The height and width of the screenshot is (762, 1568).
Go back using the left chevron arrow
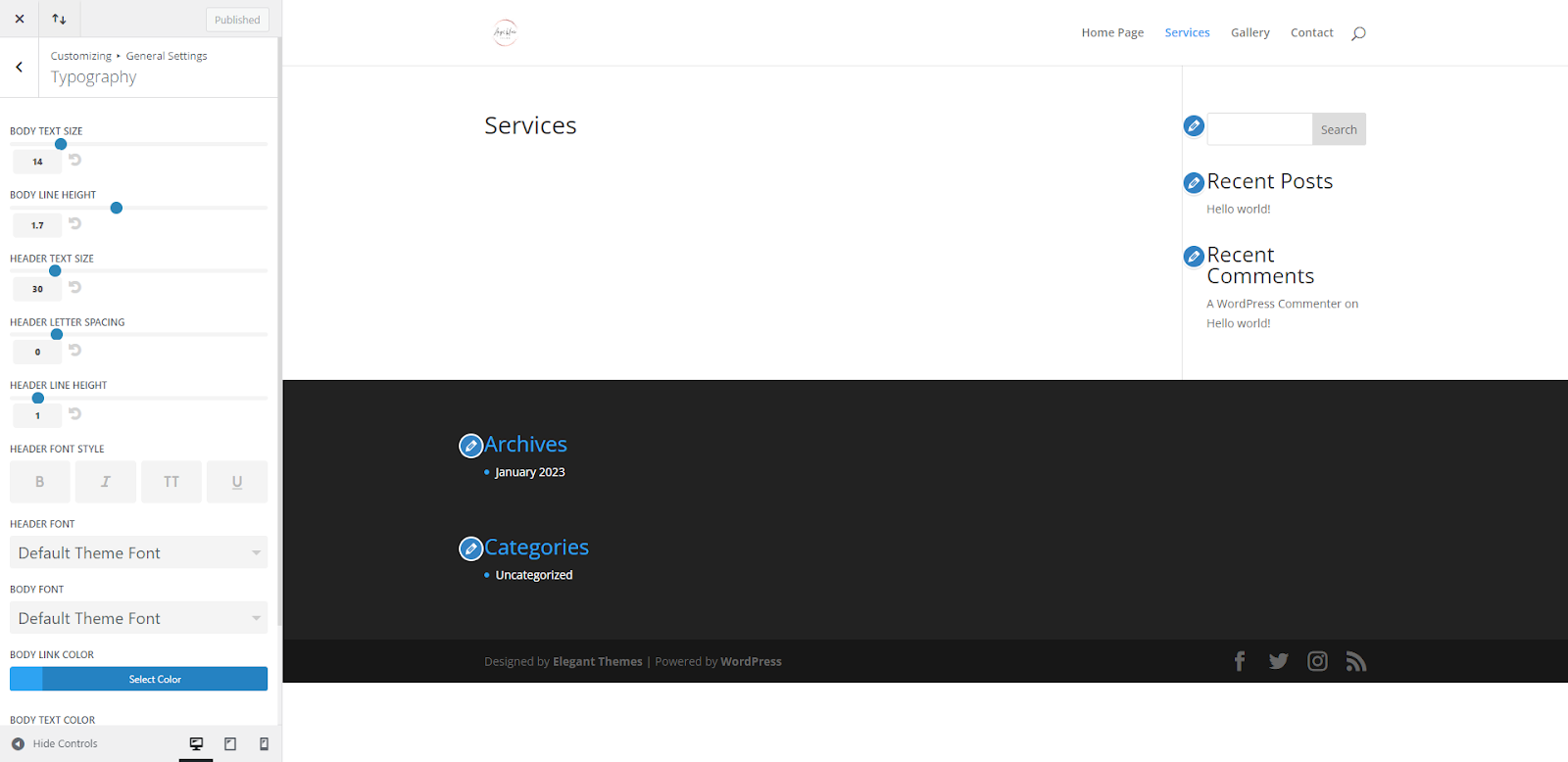[x=19, y=67]
